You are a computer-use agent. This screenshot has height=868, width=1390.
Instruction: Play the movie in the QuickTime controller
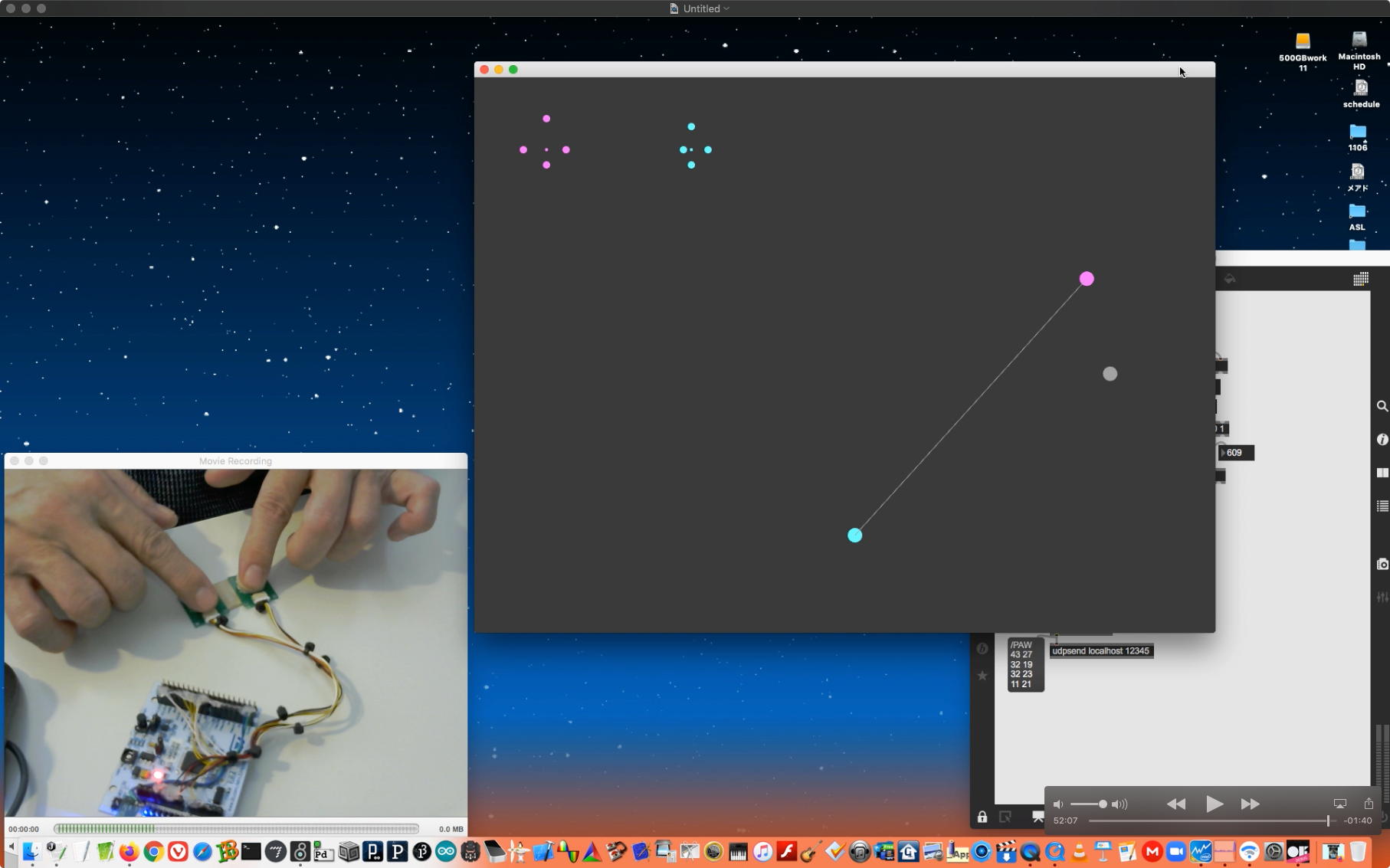click(x=1214, y=804)
